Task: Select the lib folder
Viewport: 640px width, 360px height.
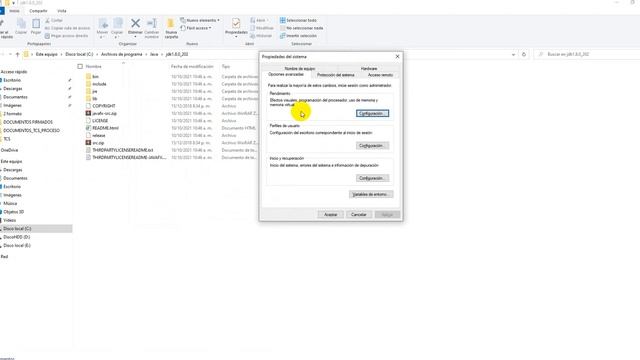Action: (x=95, y=99)
